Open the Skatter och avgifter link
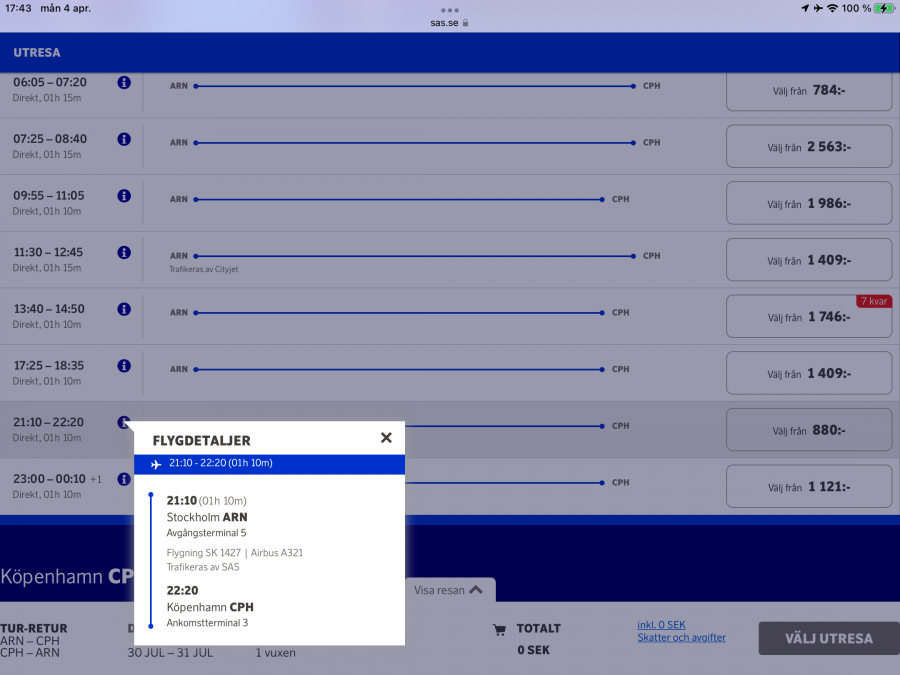900x675 pixels. (x=681, y=637)
